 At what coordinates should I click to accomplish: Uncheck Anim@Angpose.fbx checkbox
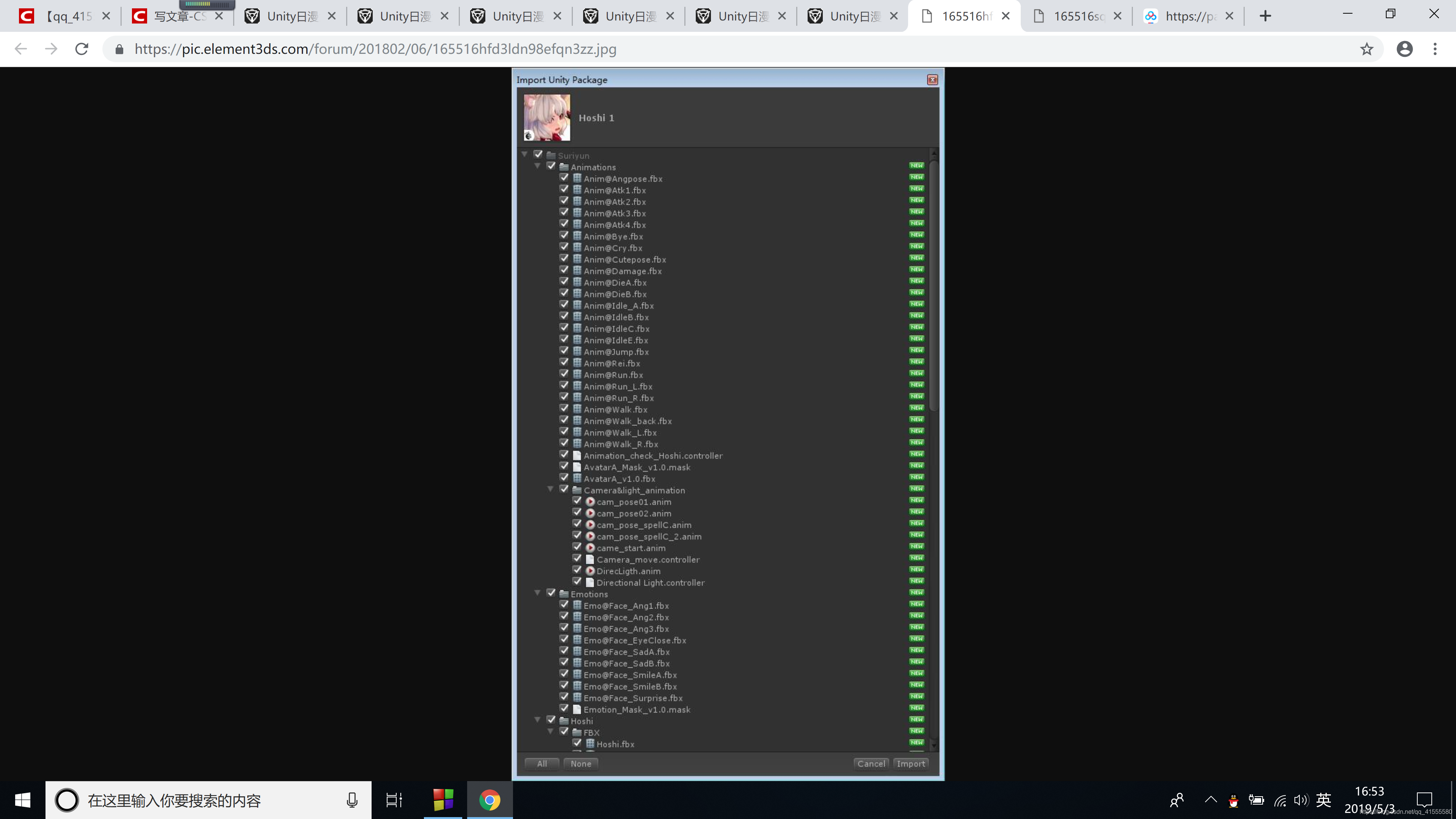[564, 177]
